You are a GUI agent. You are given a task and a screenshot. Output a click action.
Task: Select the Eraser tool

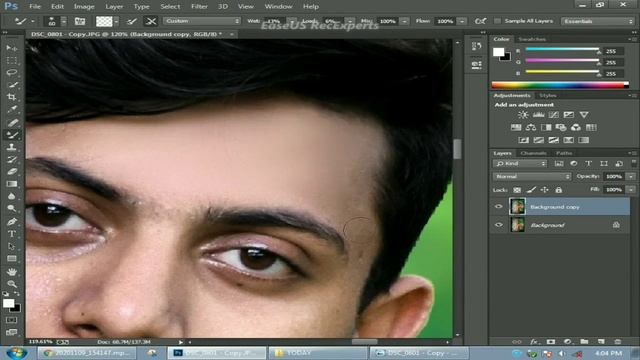11,171
